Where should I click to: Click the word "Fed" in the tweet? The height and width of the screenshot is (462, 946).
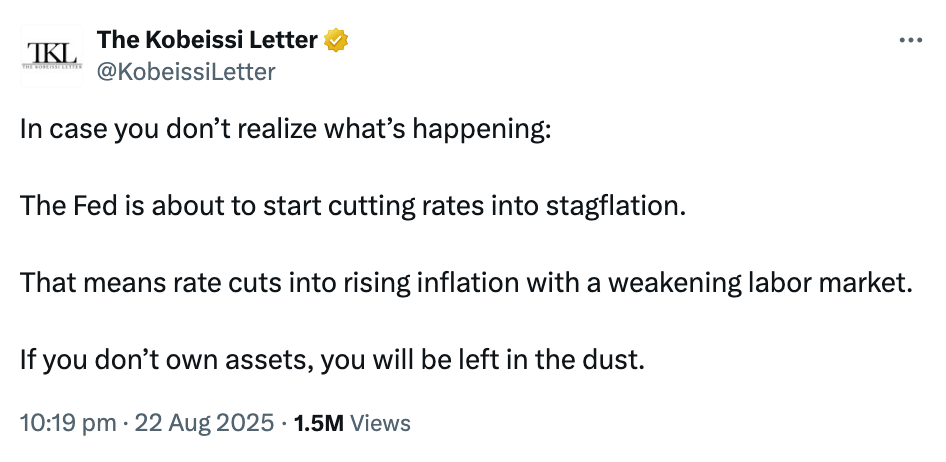coord(84,207)
